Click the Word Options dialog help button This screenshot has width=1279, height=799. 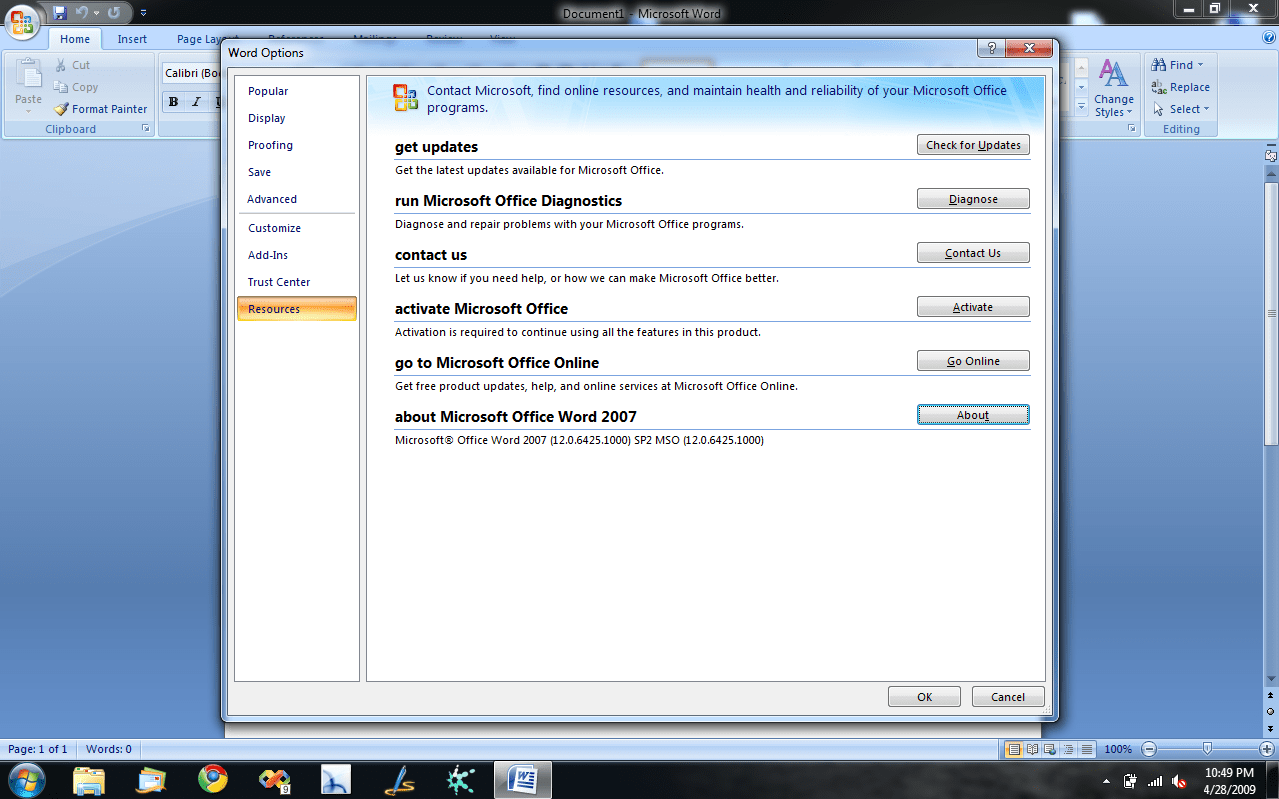point(990,49)
